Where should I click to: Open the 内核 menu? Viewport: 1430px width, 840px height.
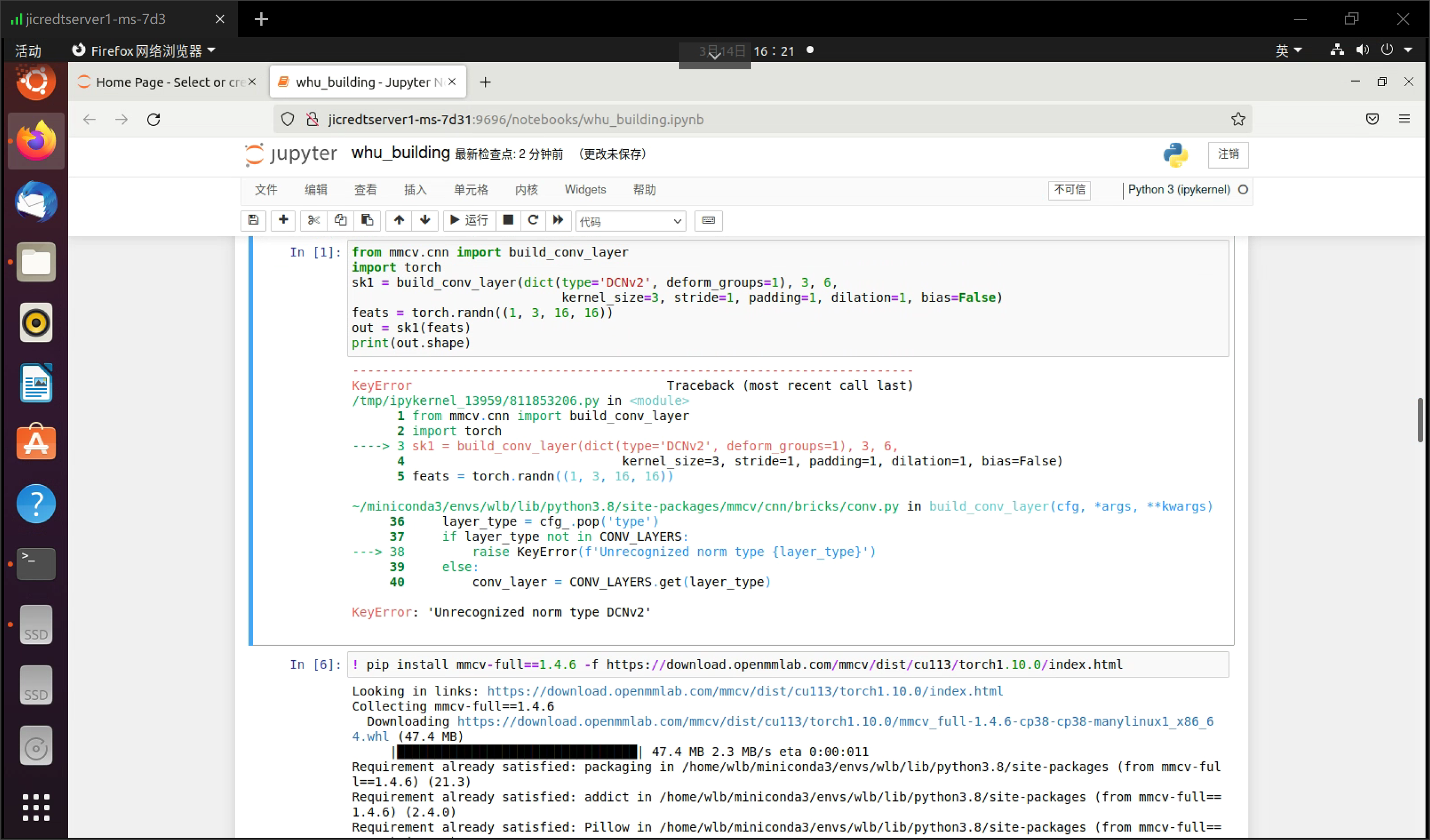click(526, 189)
